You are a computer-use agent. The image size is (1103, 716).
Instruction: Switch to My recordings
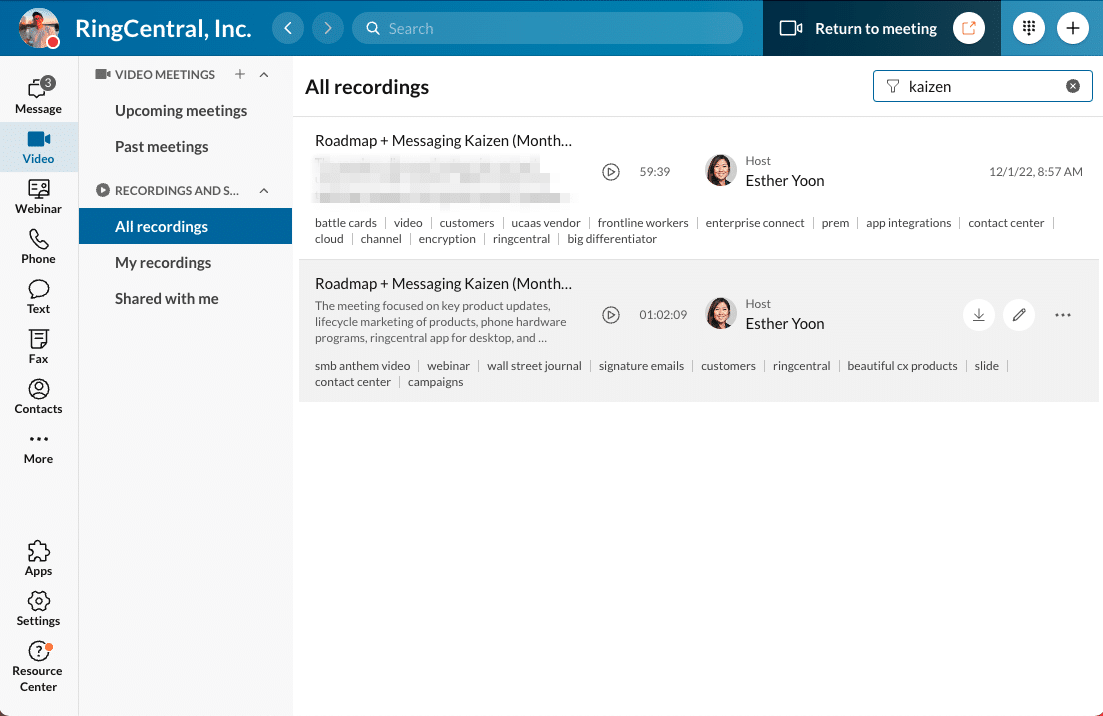163,263
